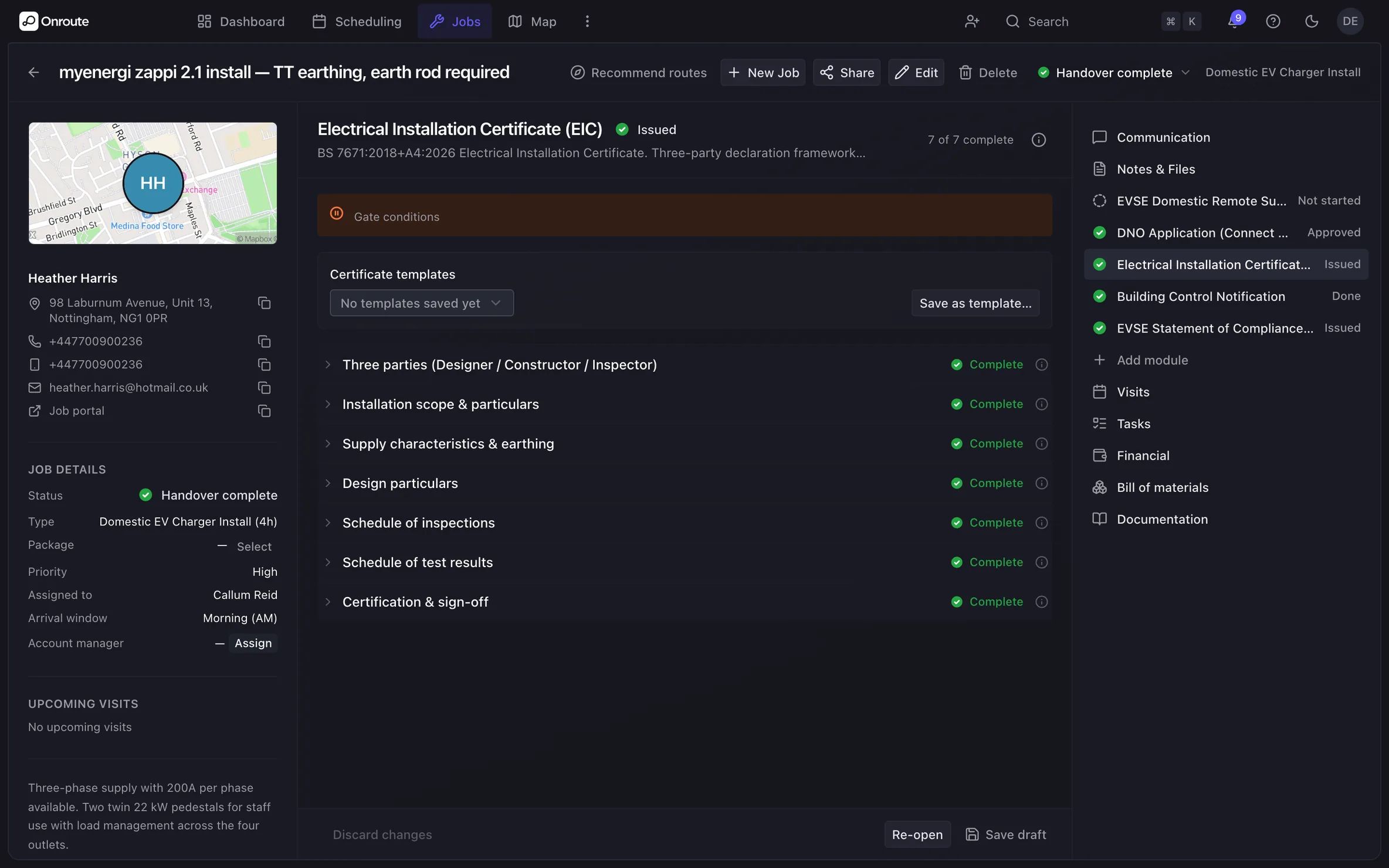Expand Supply characteristics & earthing

click(328, 444)
